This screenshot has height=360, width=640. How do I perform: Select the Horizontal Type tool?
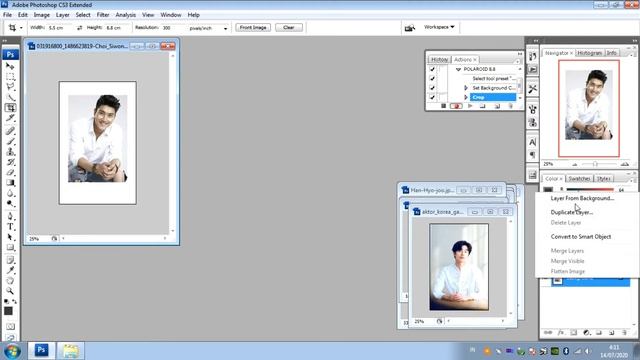pyautogui.click(x=10, y=227)
